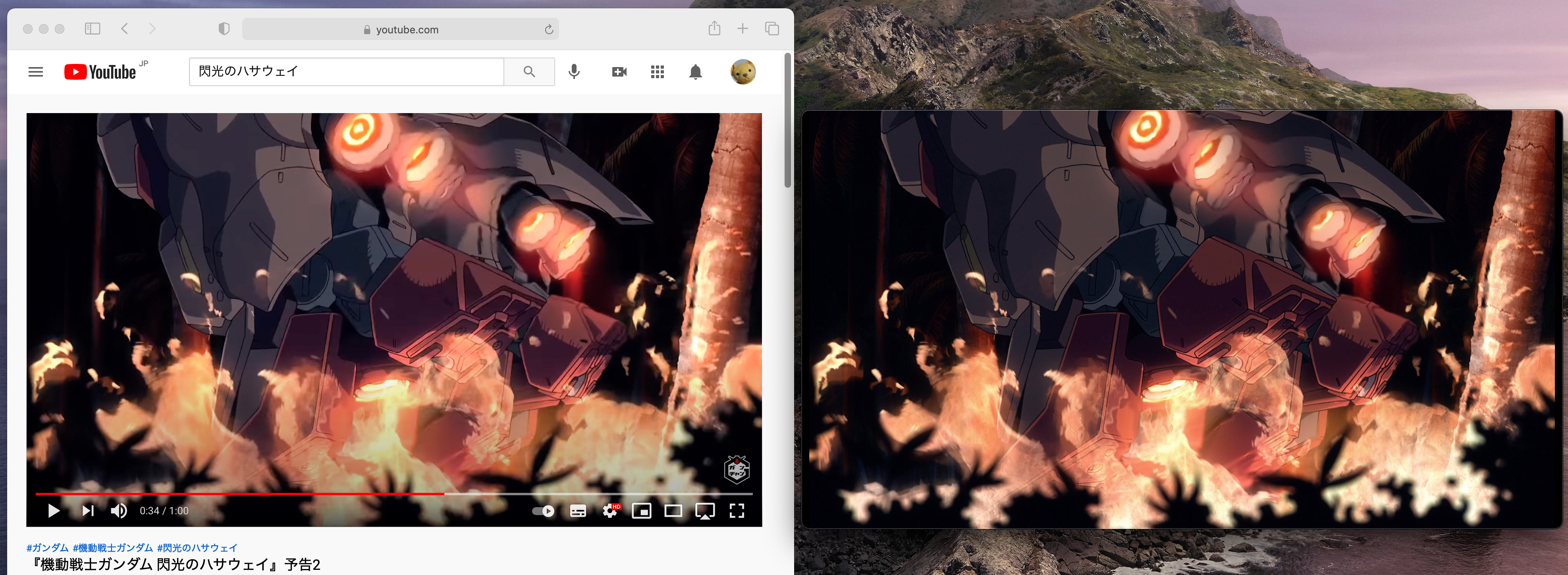Open the YouTube hamburger guide menu
1568x575 pixels.
pos(36,72)
